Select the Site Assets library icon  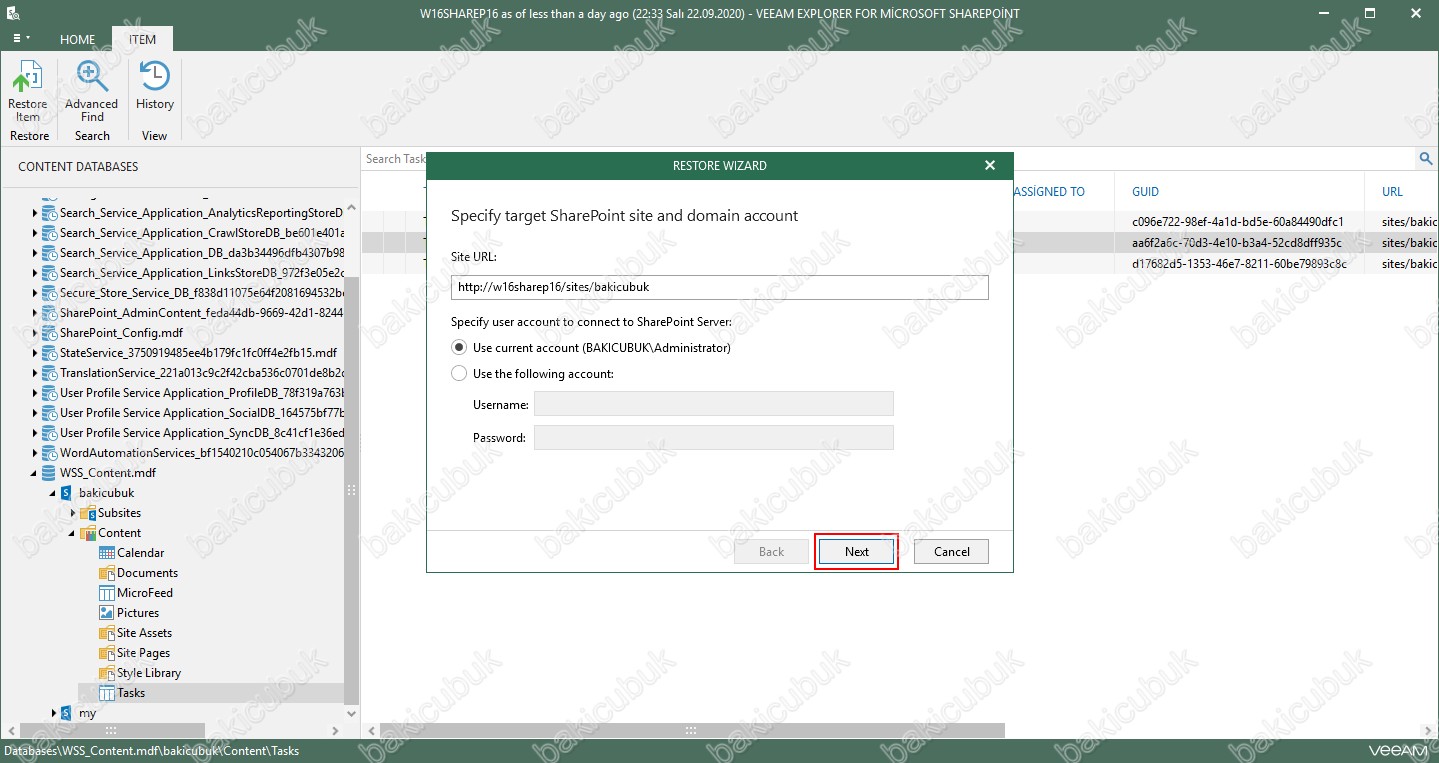pyautogui.click(x=107, y=633)
